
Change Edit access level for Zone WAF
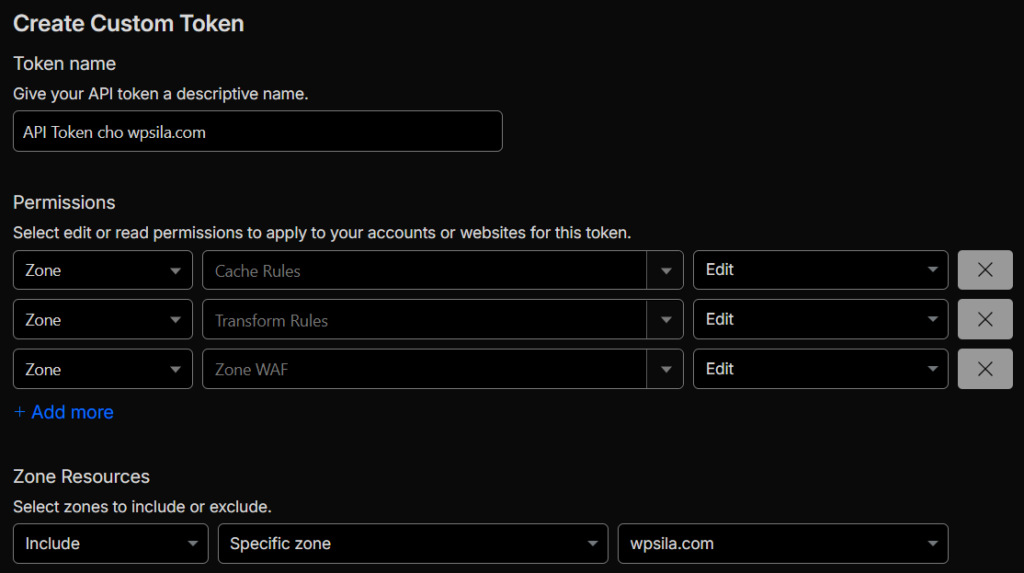tap(820, 369)
